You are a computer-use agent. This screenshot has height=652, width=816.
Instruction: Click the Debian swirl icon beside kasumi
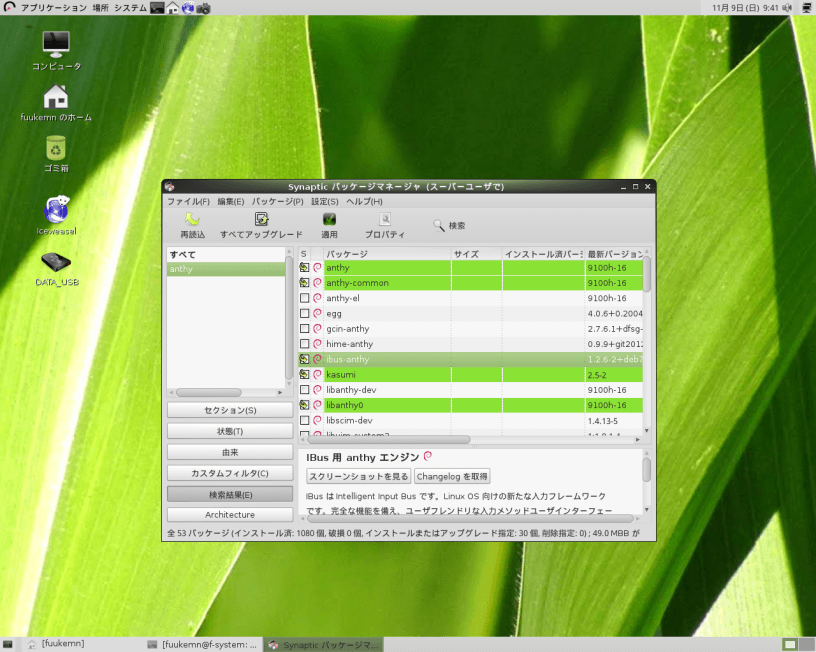[317, 375]
